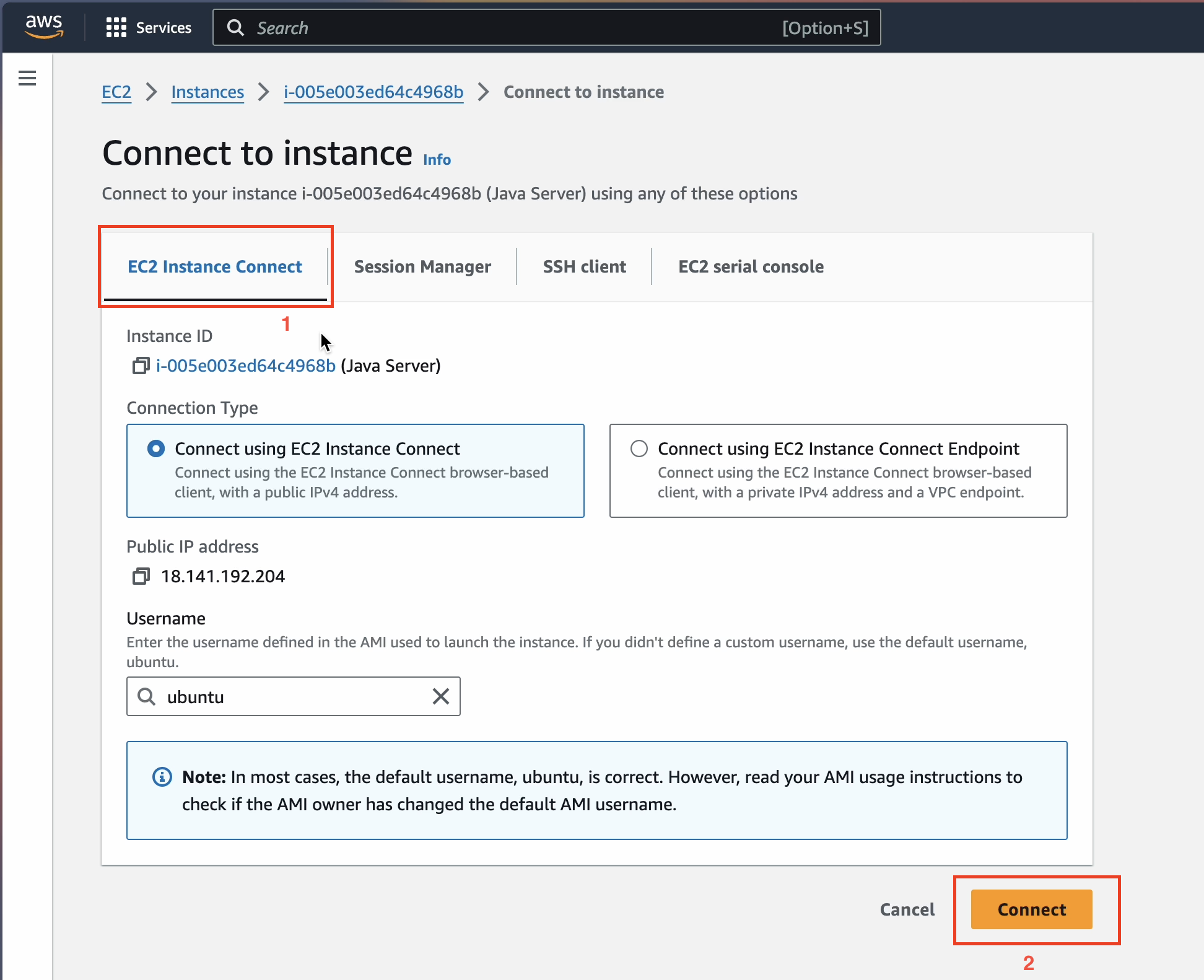Select Connect using EC2 Instance Connect
Image resolution: width=1204 pixels, height=980 pixels.
pyautogui.click(x=155, y=448)
